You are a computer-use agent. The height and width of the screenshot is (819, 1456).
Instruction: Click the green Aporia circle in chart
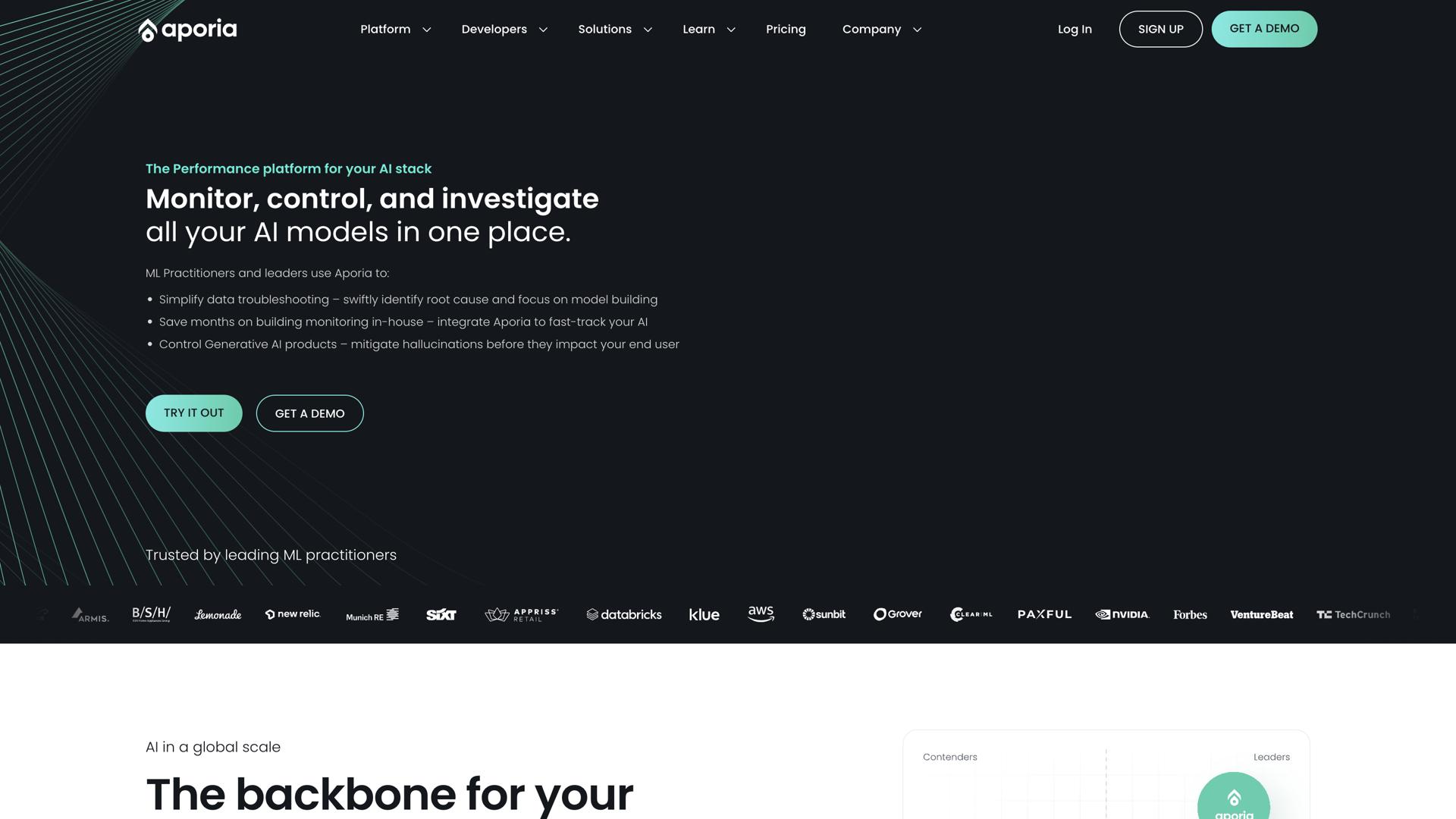[x=1233, y=799]
